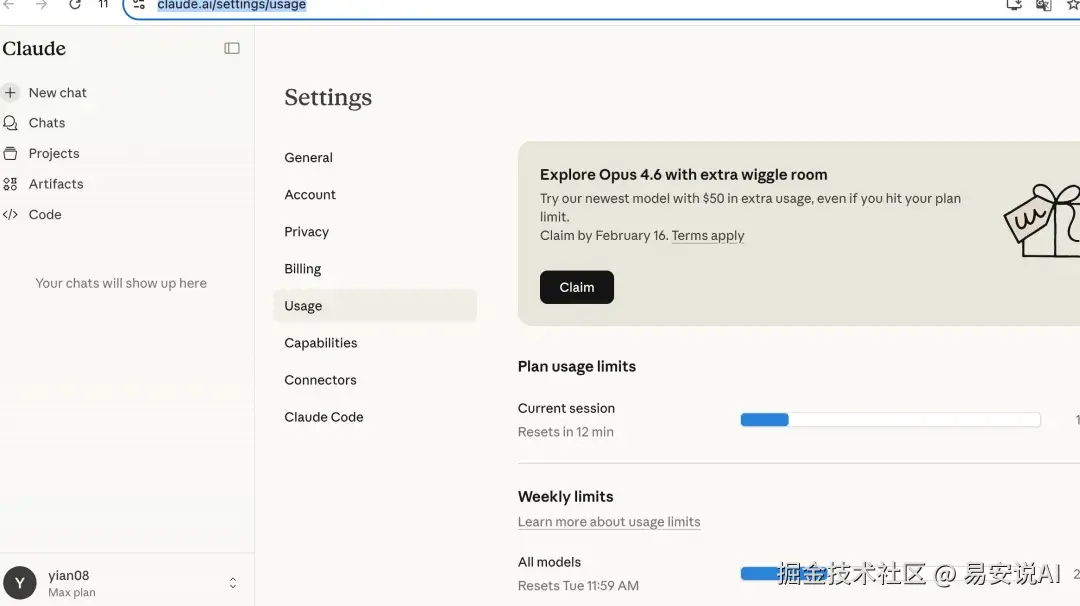This screenshot has width=1080, height=606.
Task: Open the Terms apply link
Action: (x=708, y=236)
